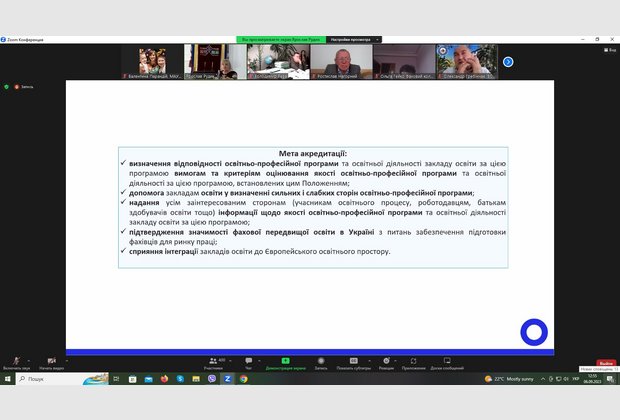Expand the reactions options arrow
620x420 pixels.
(395, 361)
